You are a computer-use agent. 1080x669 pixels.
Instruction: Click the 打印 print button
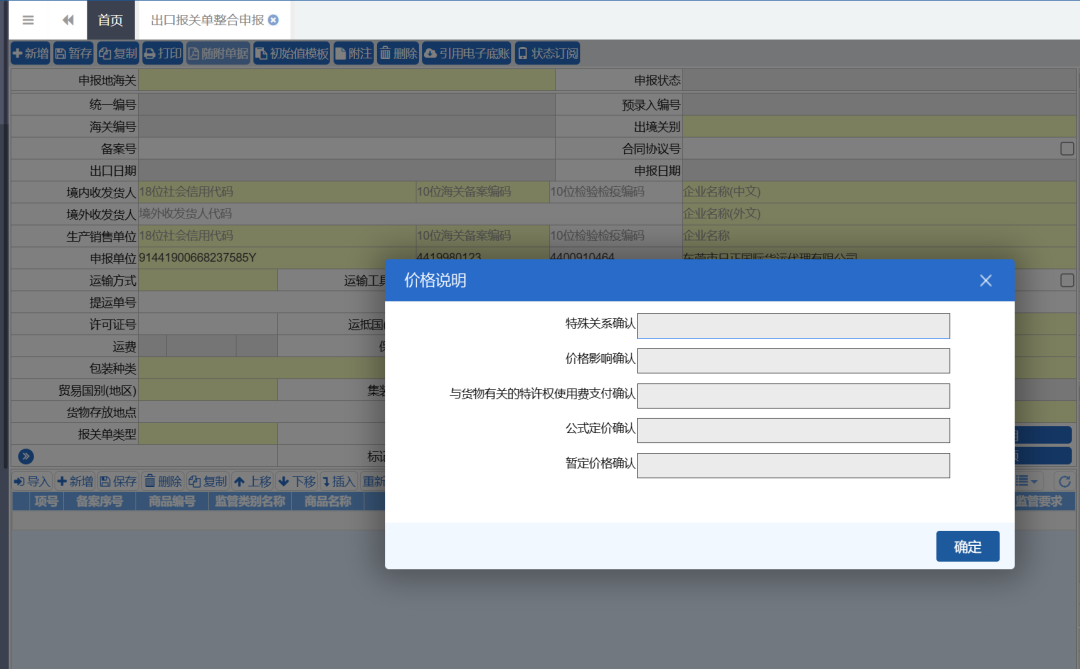163,54
